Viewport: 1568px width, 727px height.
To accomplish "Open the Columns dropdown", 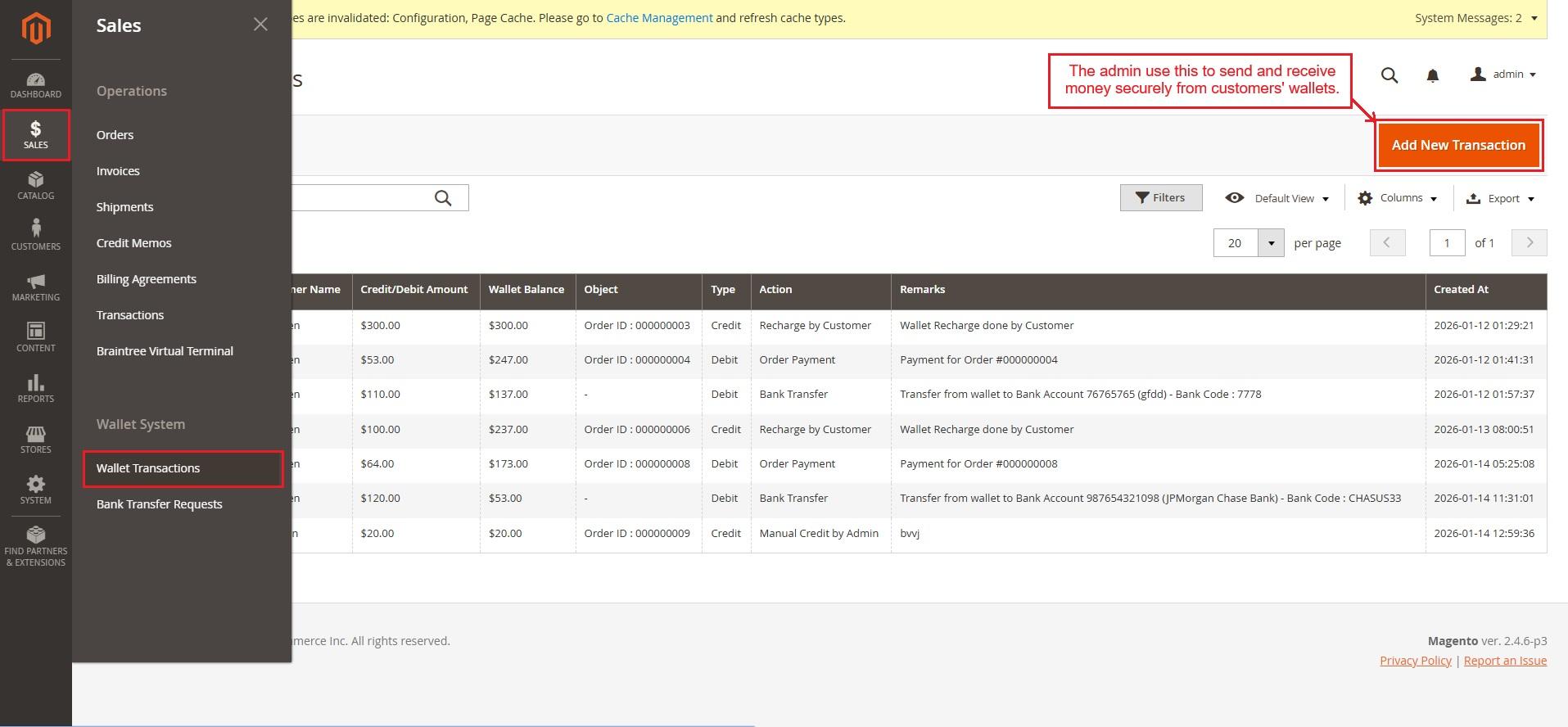I will [1398, 198].
